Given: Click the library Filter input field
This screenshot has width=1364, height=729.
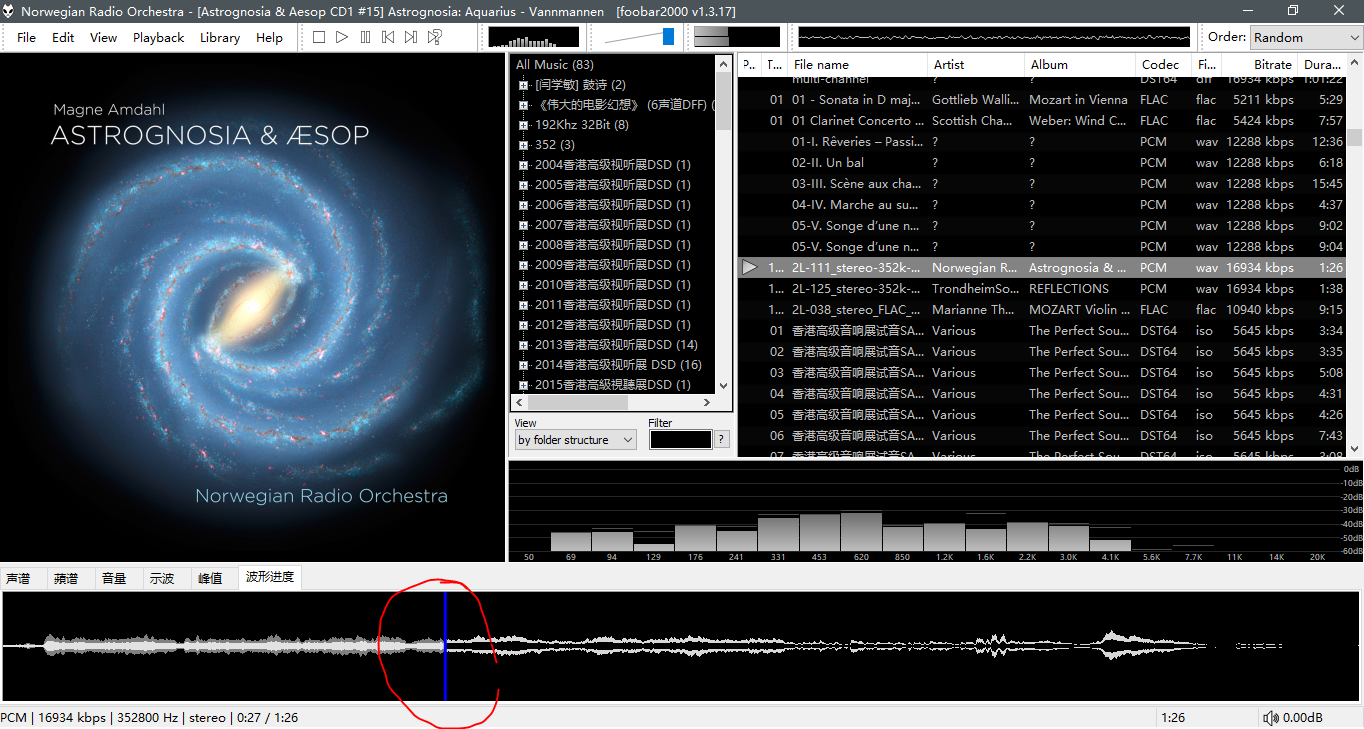Looking at the screenshot, I should coord(680,440).
